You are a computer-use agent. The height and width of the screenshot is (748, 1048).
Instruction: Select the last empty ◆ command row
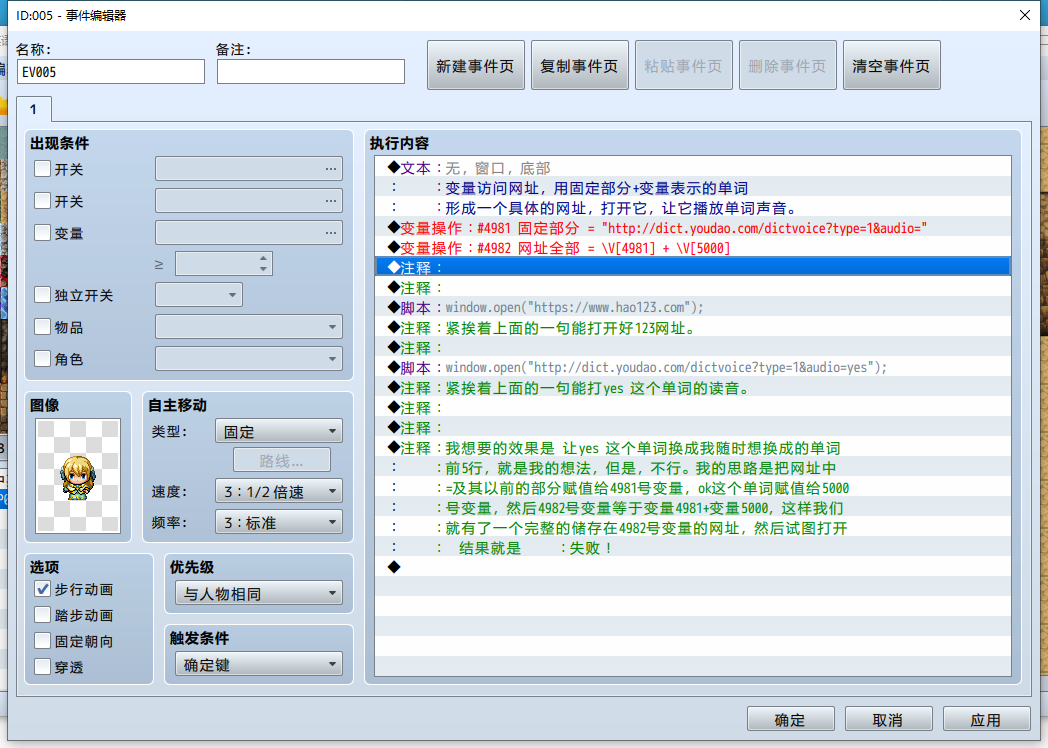coord(693,568)
